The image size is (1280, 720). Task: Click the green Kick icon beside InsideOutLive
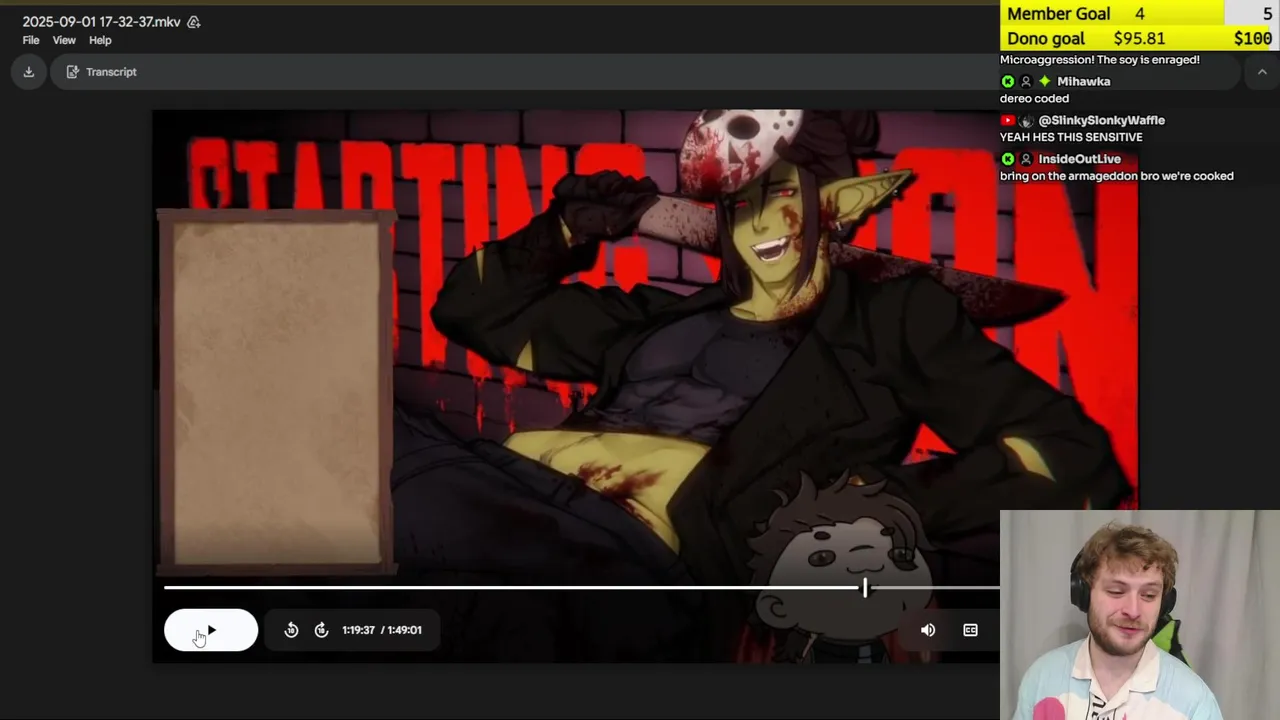1007,159
